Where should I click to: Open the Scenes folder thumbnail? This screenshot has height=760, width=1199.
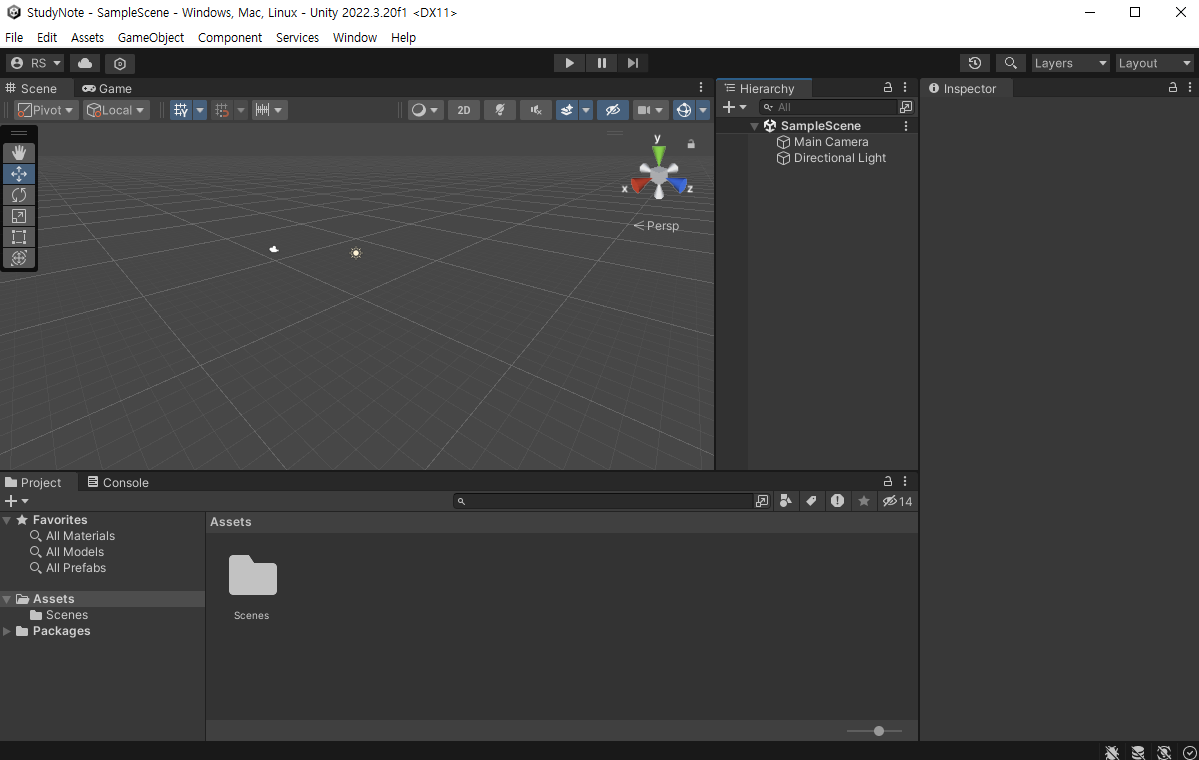tap(252, 575)
